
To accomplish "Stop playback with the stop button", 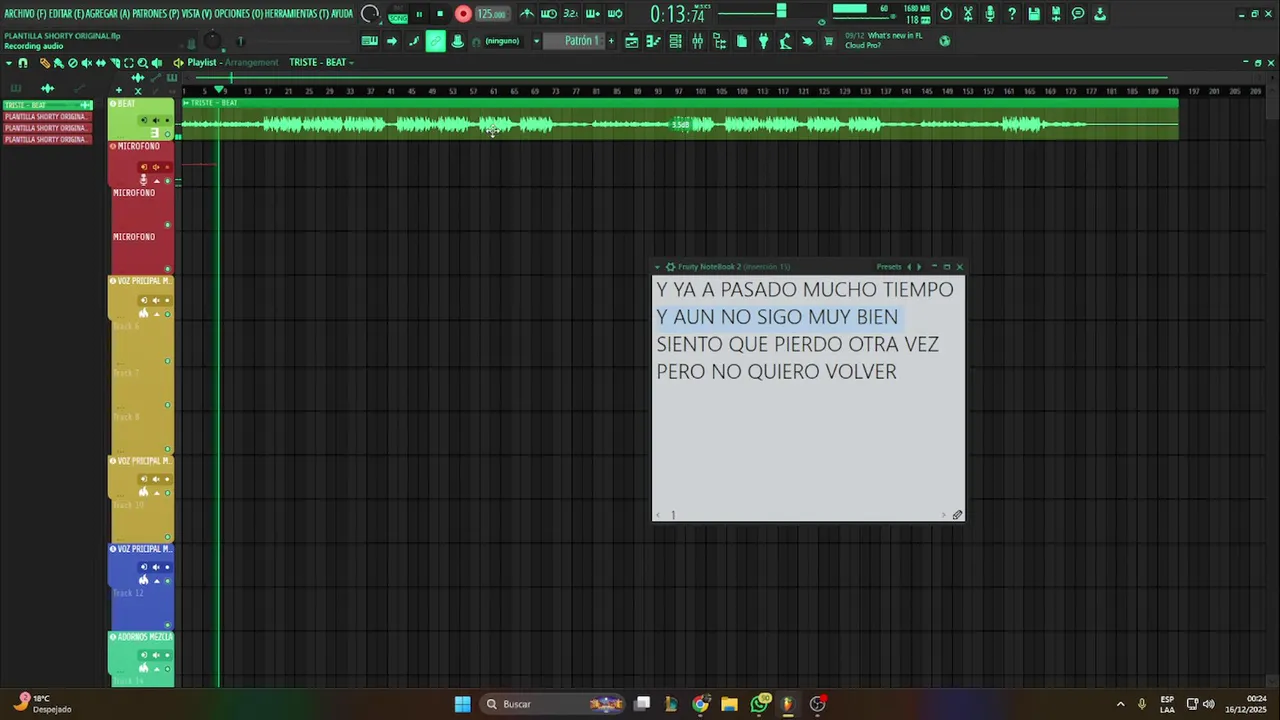I will 440,14.
